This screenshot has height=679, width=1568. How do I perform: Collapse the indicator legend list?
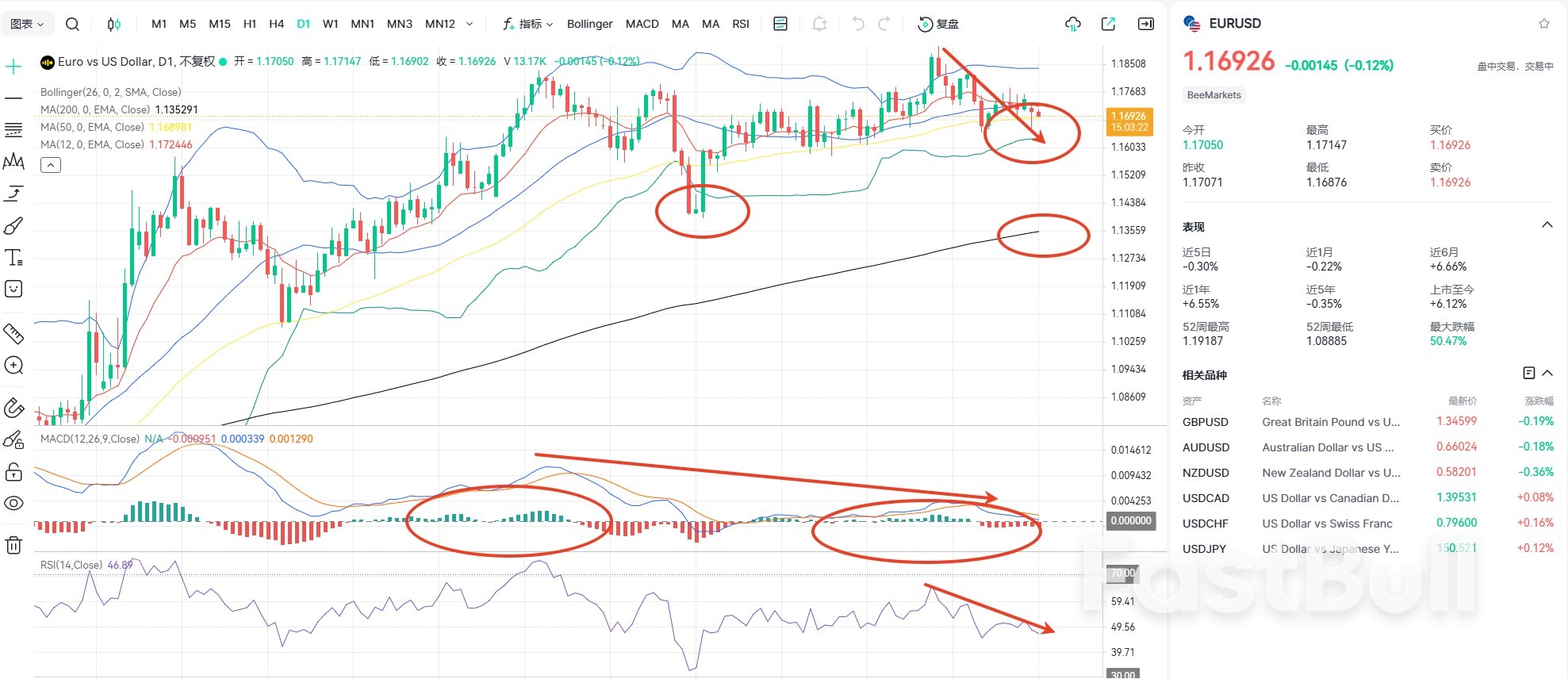(x=50, y=165)
